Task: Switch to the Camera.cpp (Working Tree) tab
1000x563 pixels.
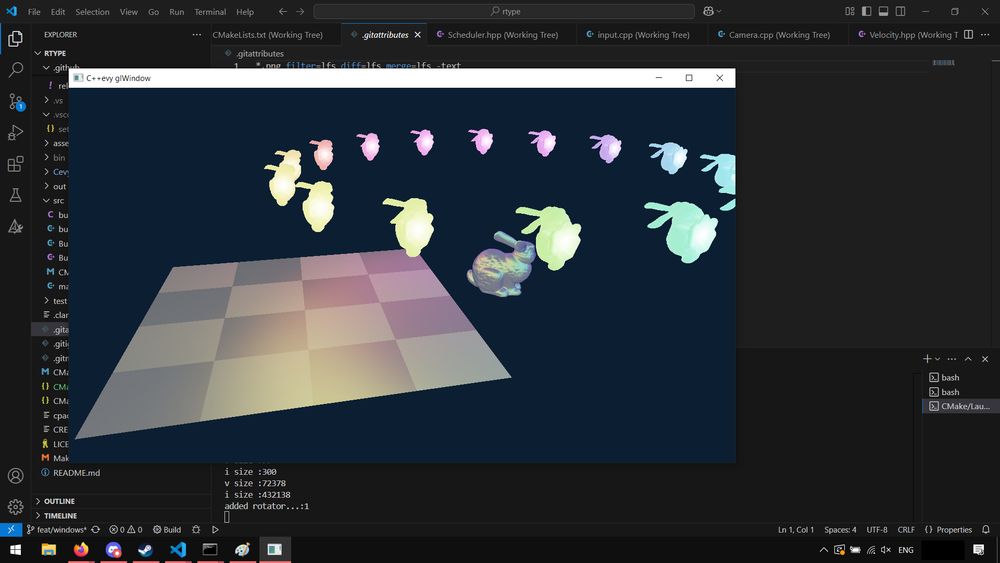Action: pos(778,35)
